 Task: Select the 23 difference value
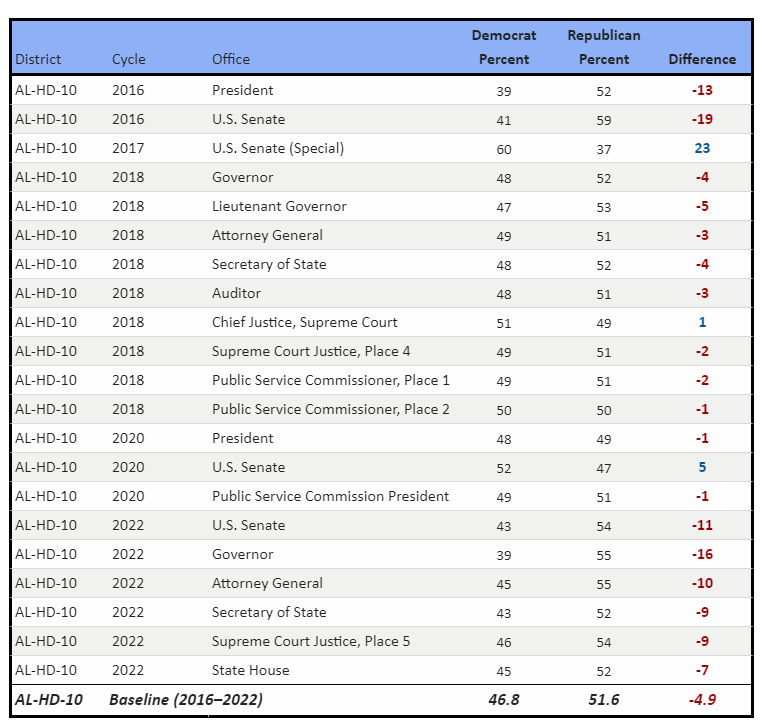click(x=702, y=148)
